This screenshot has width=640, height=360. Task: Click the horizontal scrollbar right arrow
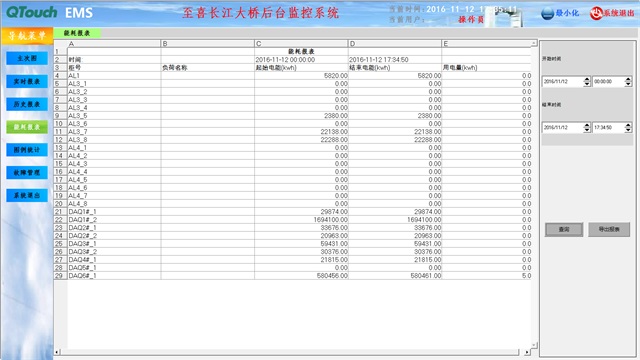(527, 352)
